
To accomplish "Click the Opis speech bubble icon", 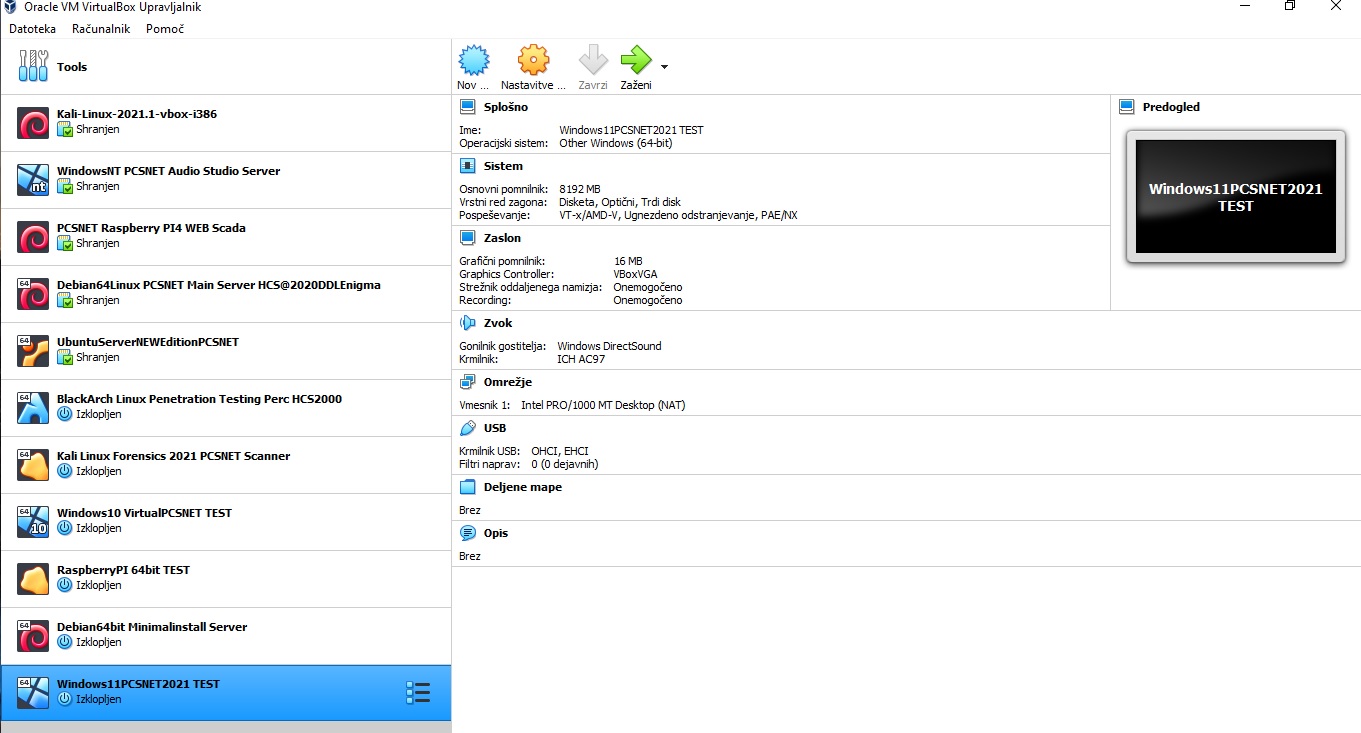I will [x=467, y=533].
